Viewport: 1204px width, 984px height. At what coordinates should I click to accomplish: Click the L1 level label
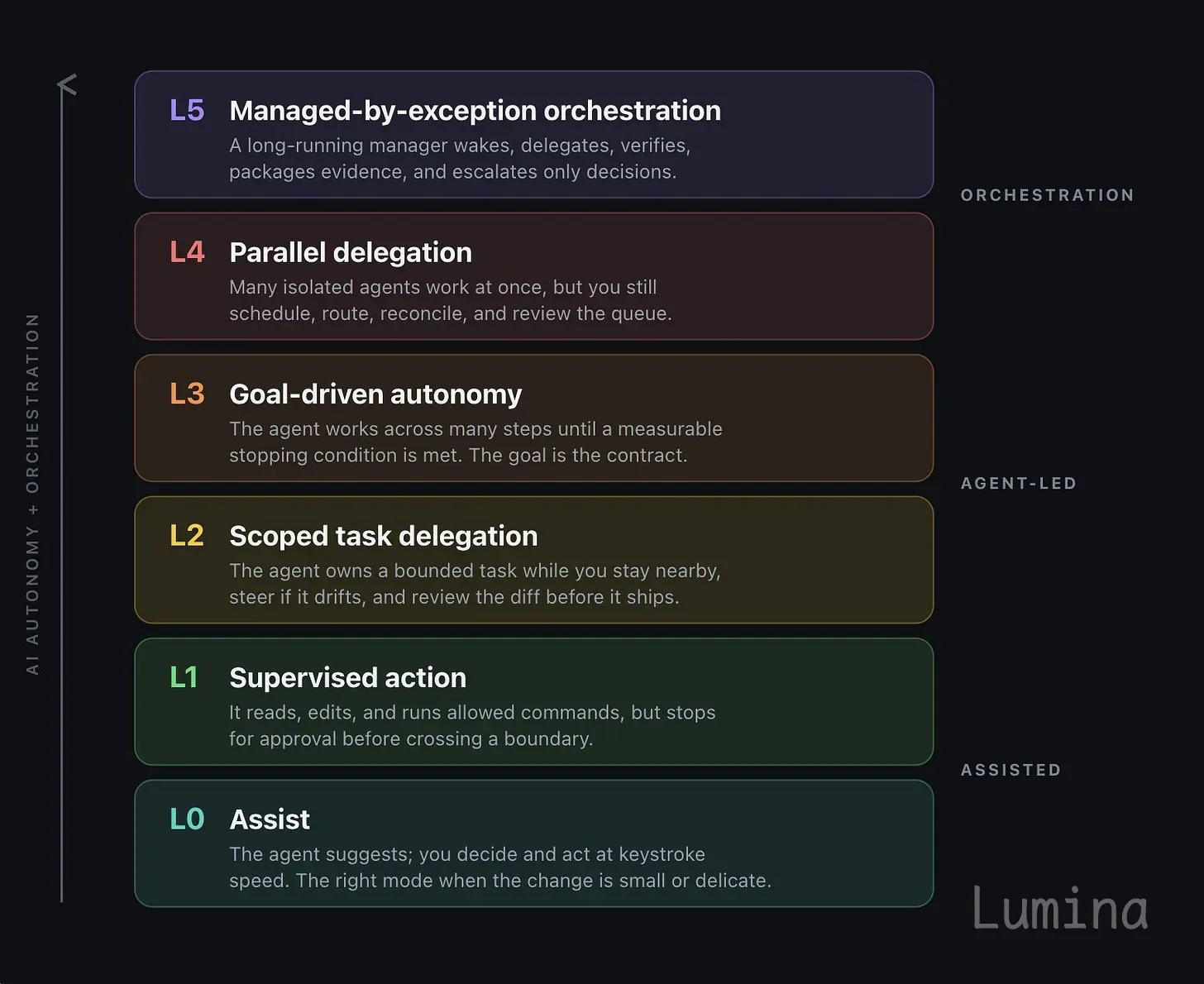tap(184, 677)
